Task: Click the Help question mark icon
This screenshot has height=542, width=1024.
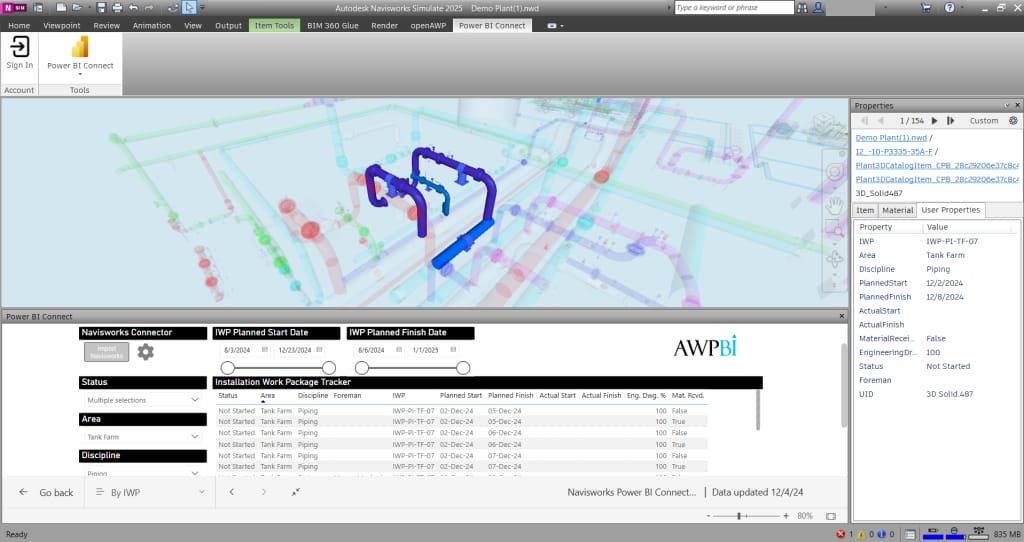Action: [949, 8]
